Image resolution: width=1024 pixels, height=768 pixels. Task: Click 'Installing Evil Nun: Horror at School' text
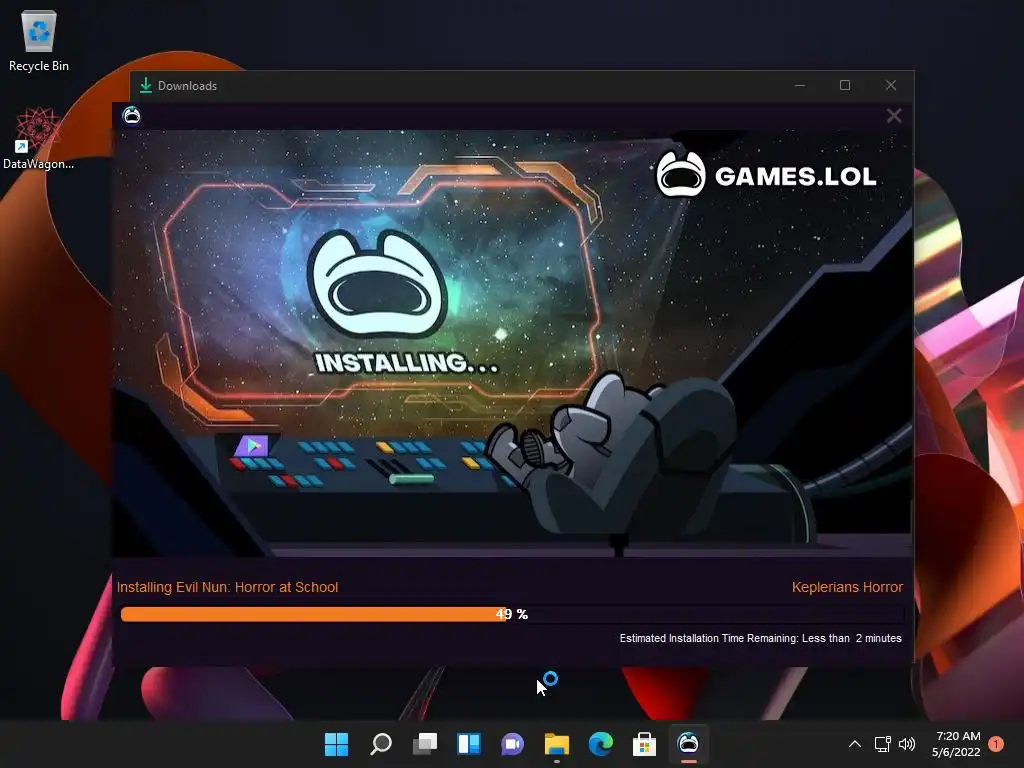point(227,587)
